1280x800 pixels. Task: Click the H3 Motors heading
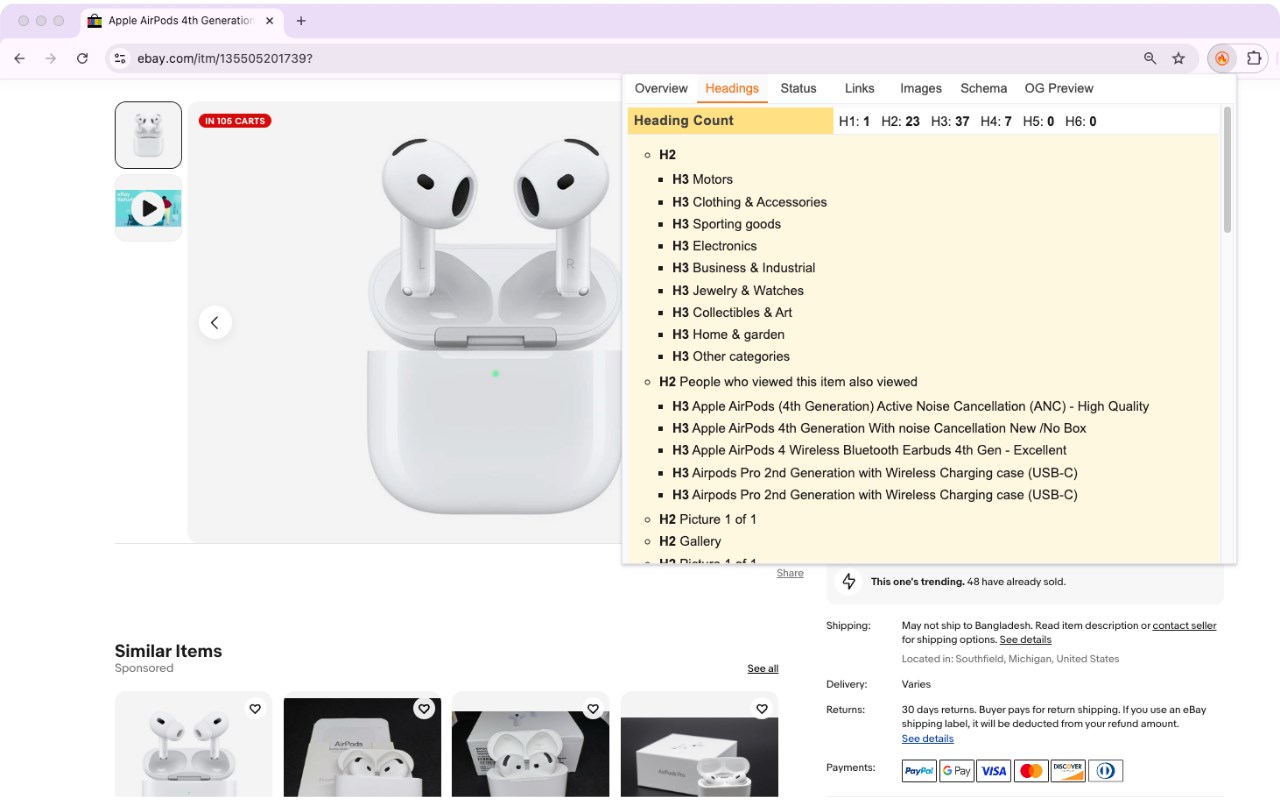point(702,179)
